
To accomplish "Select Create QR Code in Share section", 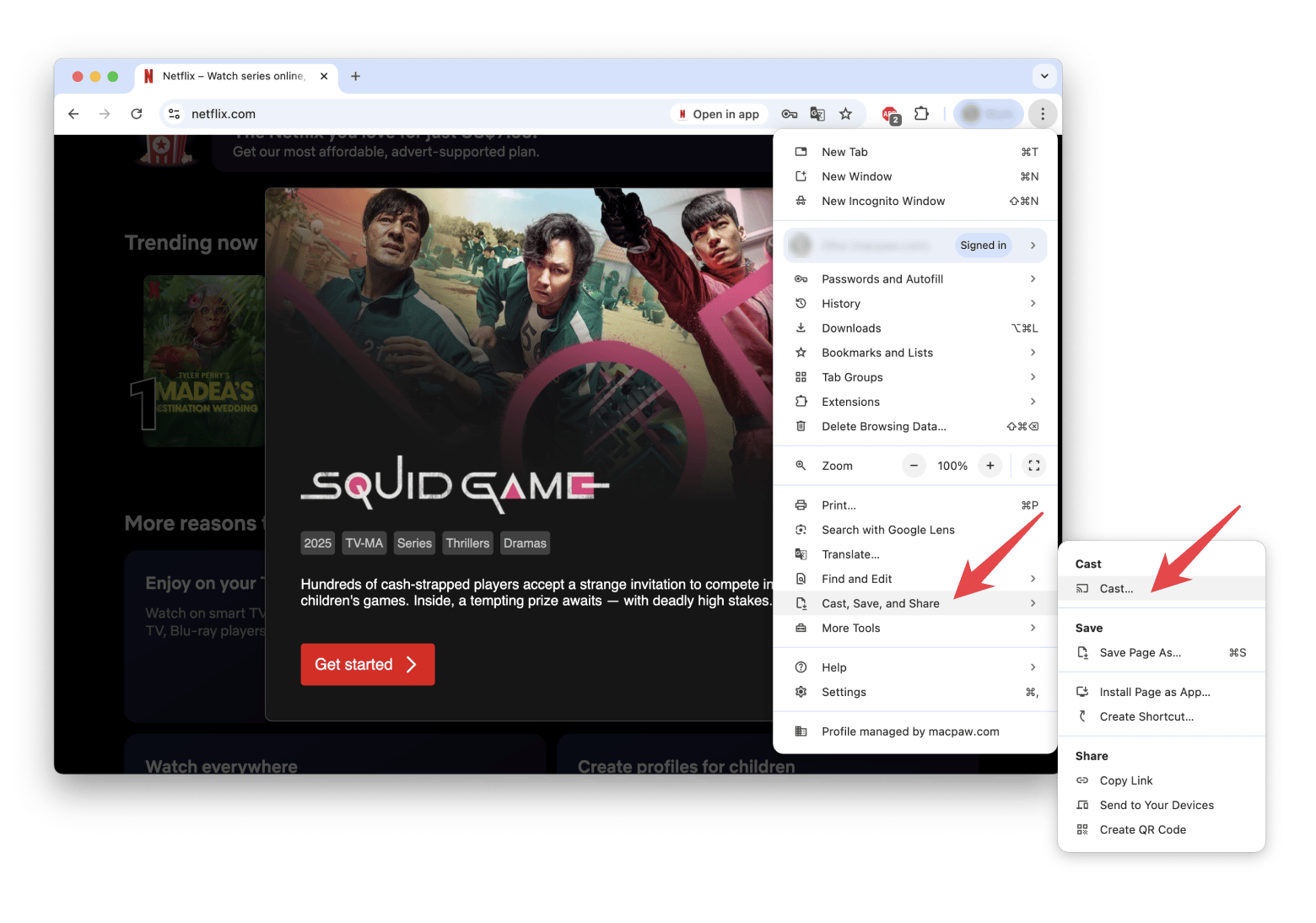I will point(1142,830).
